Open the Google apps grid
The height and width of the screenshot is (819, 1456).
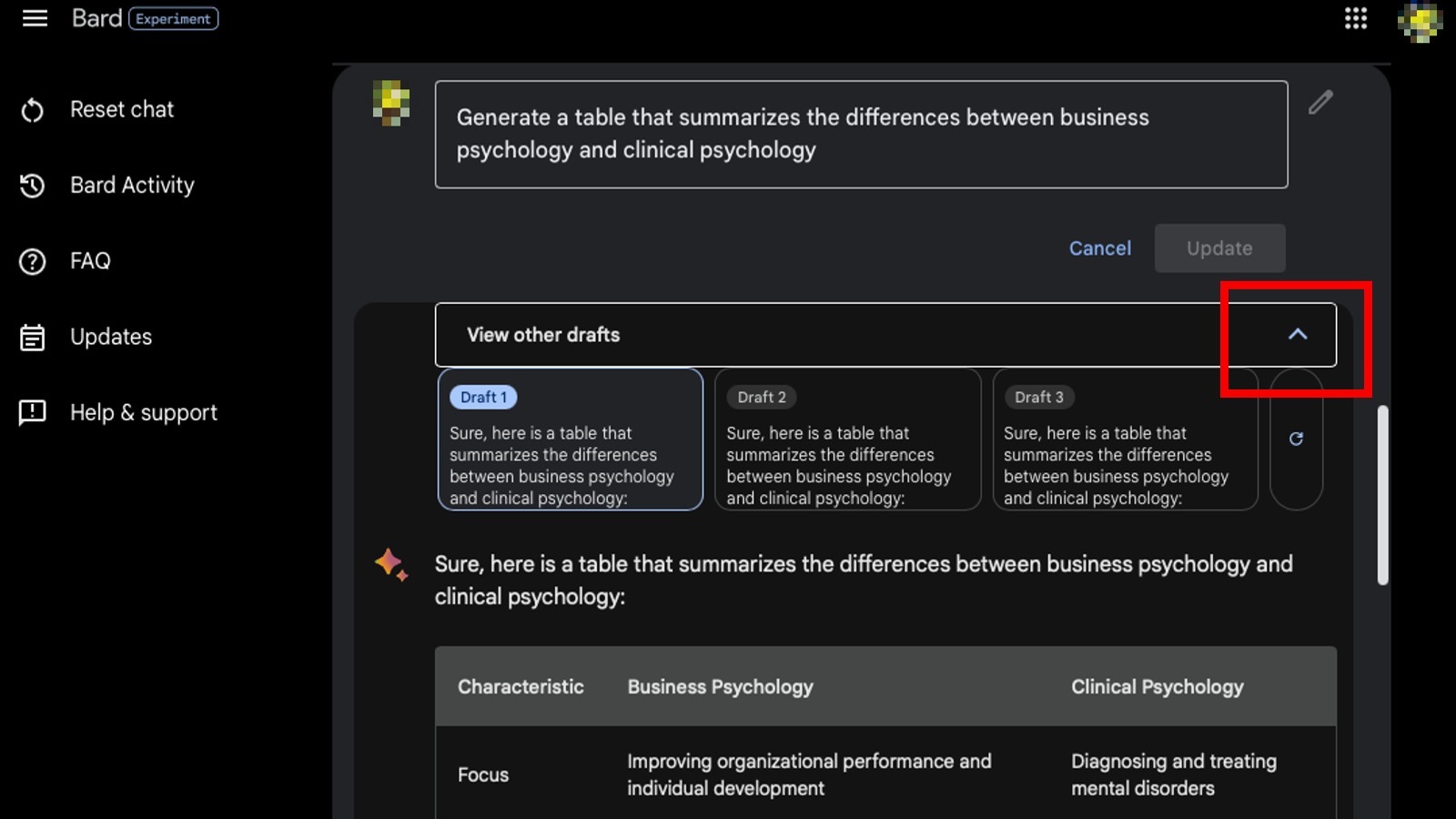click(1356, 18)
